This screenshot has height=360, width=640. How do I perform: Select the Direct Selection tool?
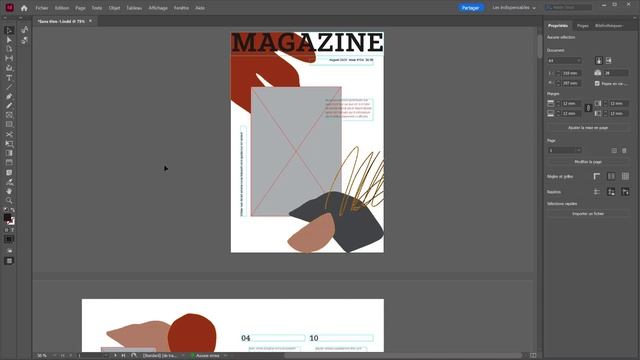point(9,40)
